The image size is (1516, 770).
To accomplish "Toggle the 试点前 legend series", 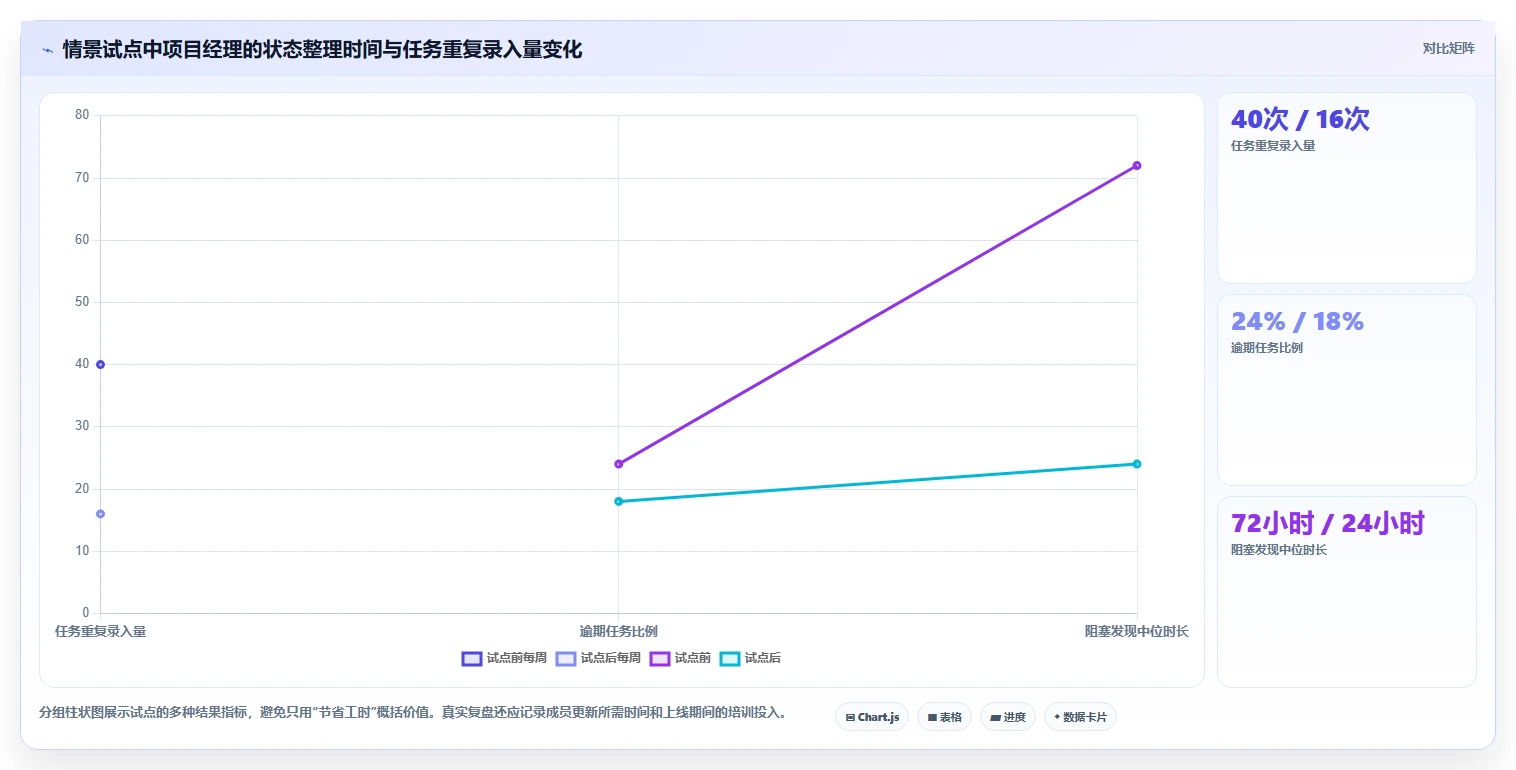I will pos(680,658).
